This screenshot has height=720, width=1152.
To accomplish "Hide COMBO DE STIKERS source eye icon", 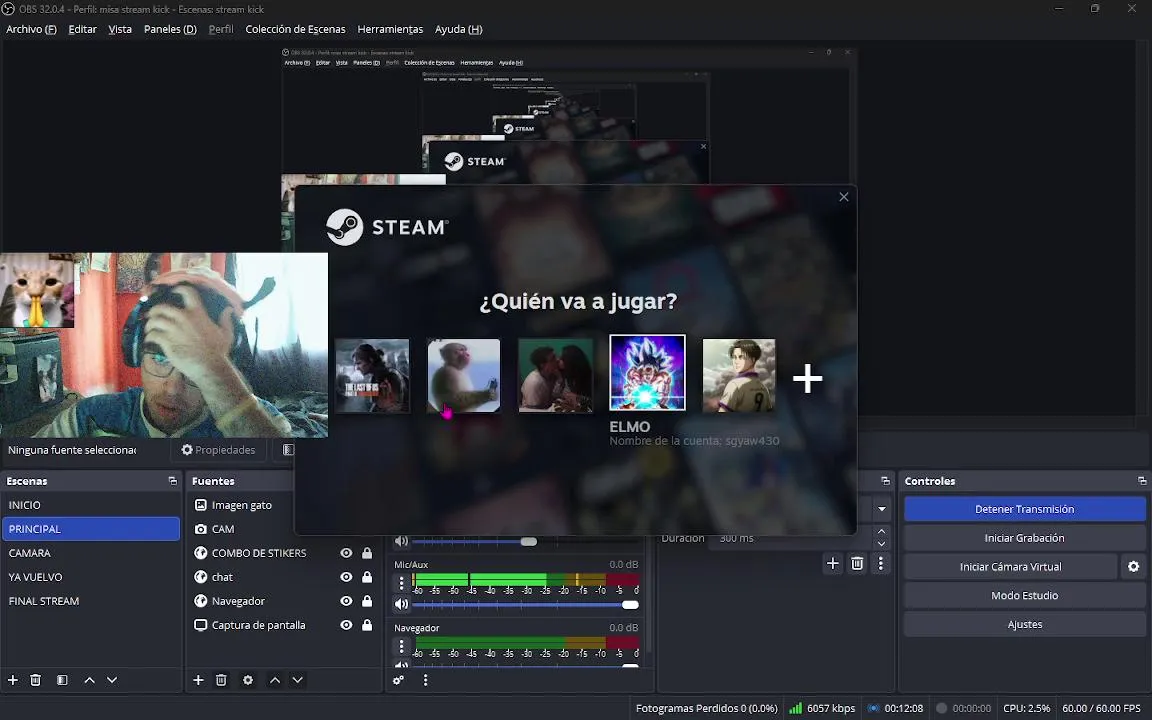I will click(x=346, y=553).
